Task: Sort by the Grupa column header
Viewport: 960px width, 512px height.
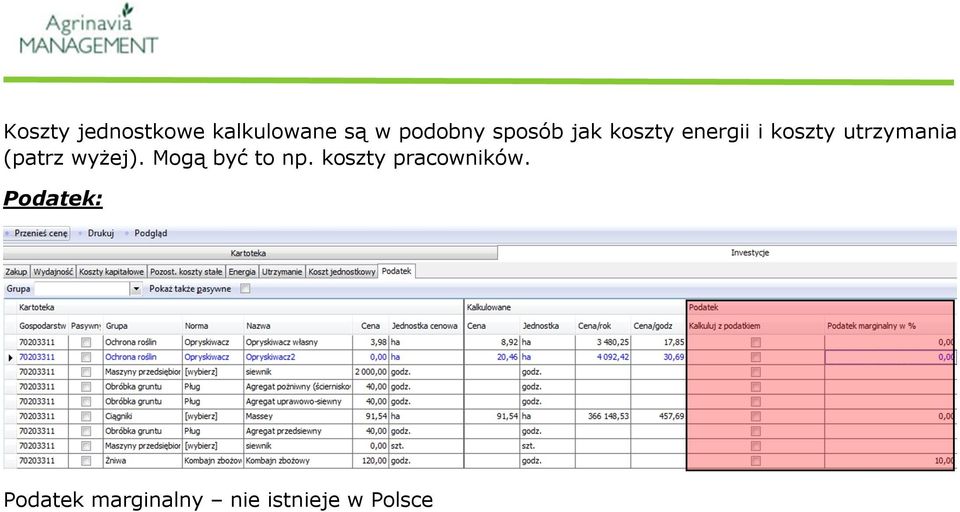Action: 143,326
